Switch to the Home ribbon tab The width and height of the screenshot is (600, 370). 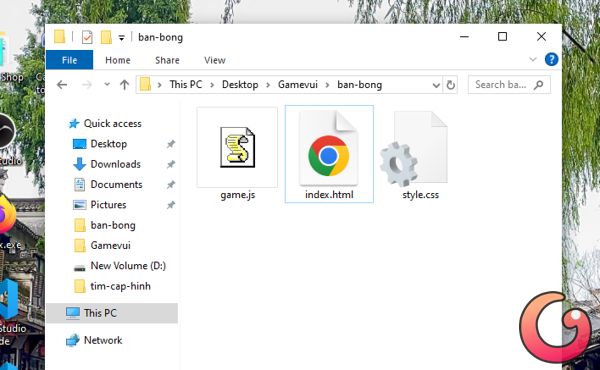(117, 60)
